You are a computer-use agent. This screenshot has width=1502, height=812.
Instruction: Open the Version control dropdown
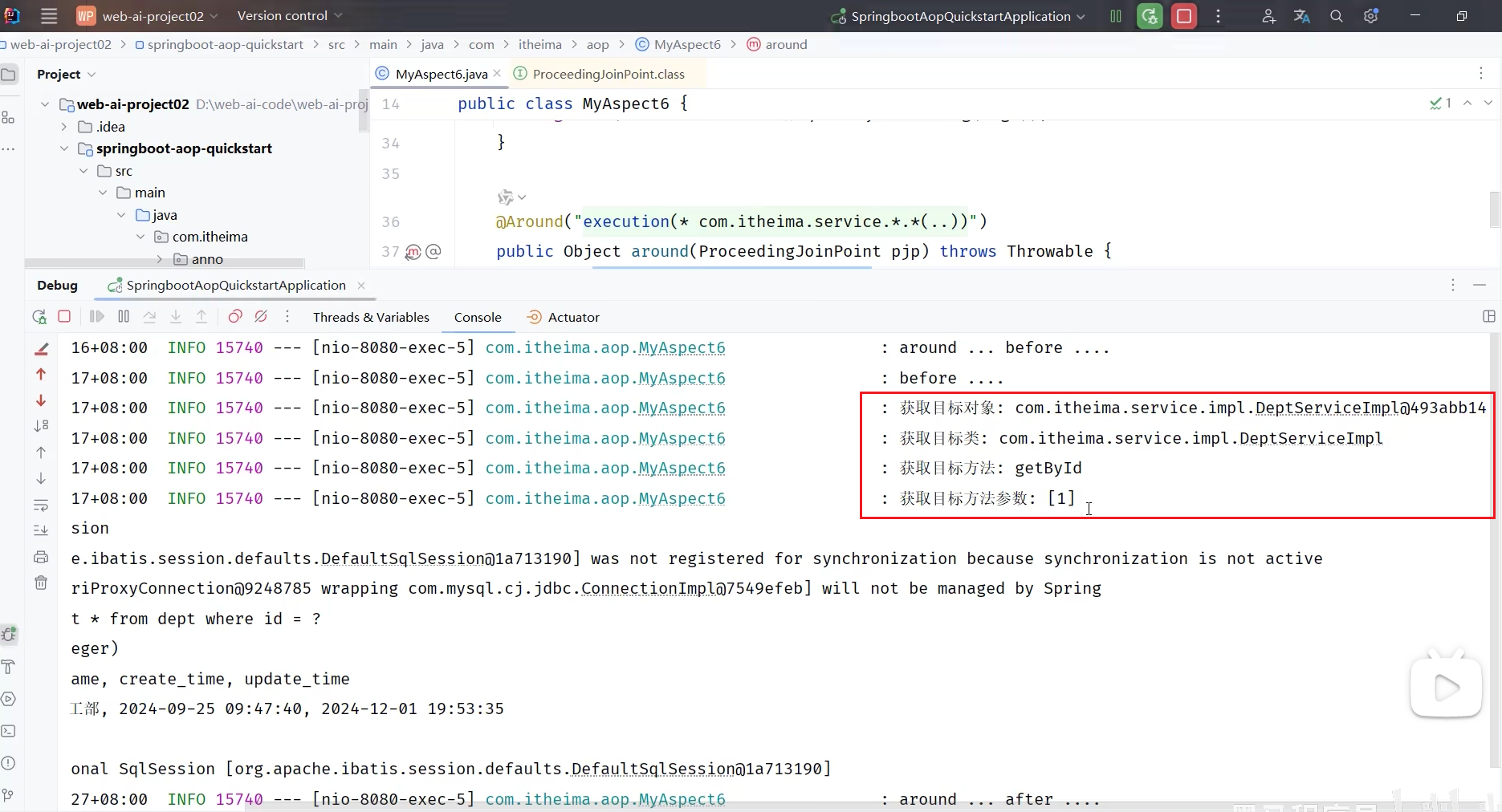[x=289, y=16]
